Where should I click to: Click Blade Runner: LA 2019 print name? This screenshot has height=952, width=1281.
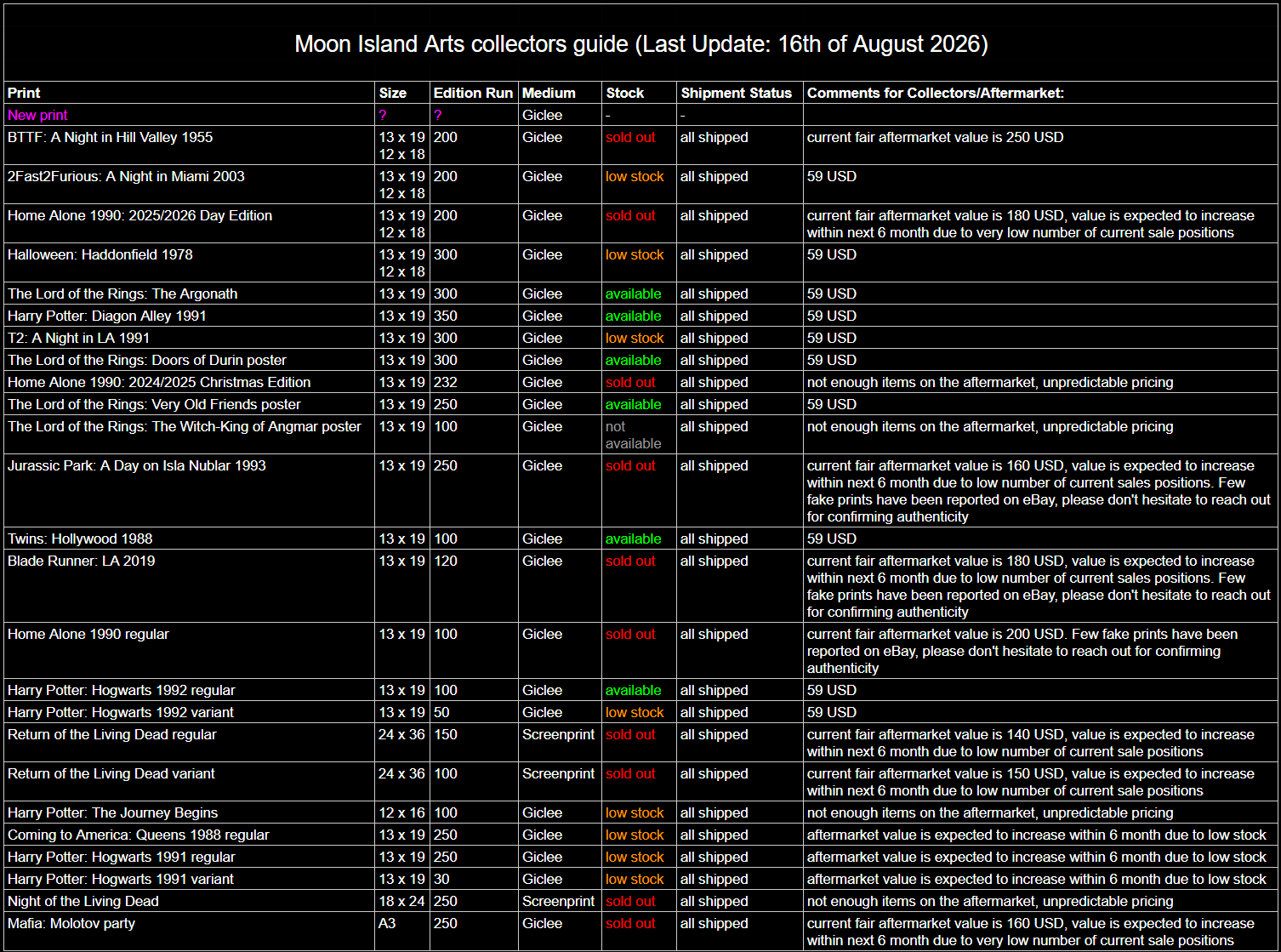(x=81, y=561)
